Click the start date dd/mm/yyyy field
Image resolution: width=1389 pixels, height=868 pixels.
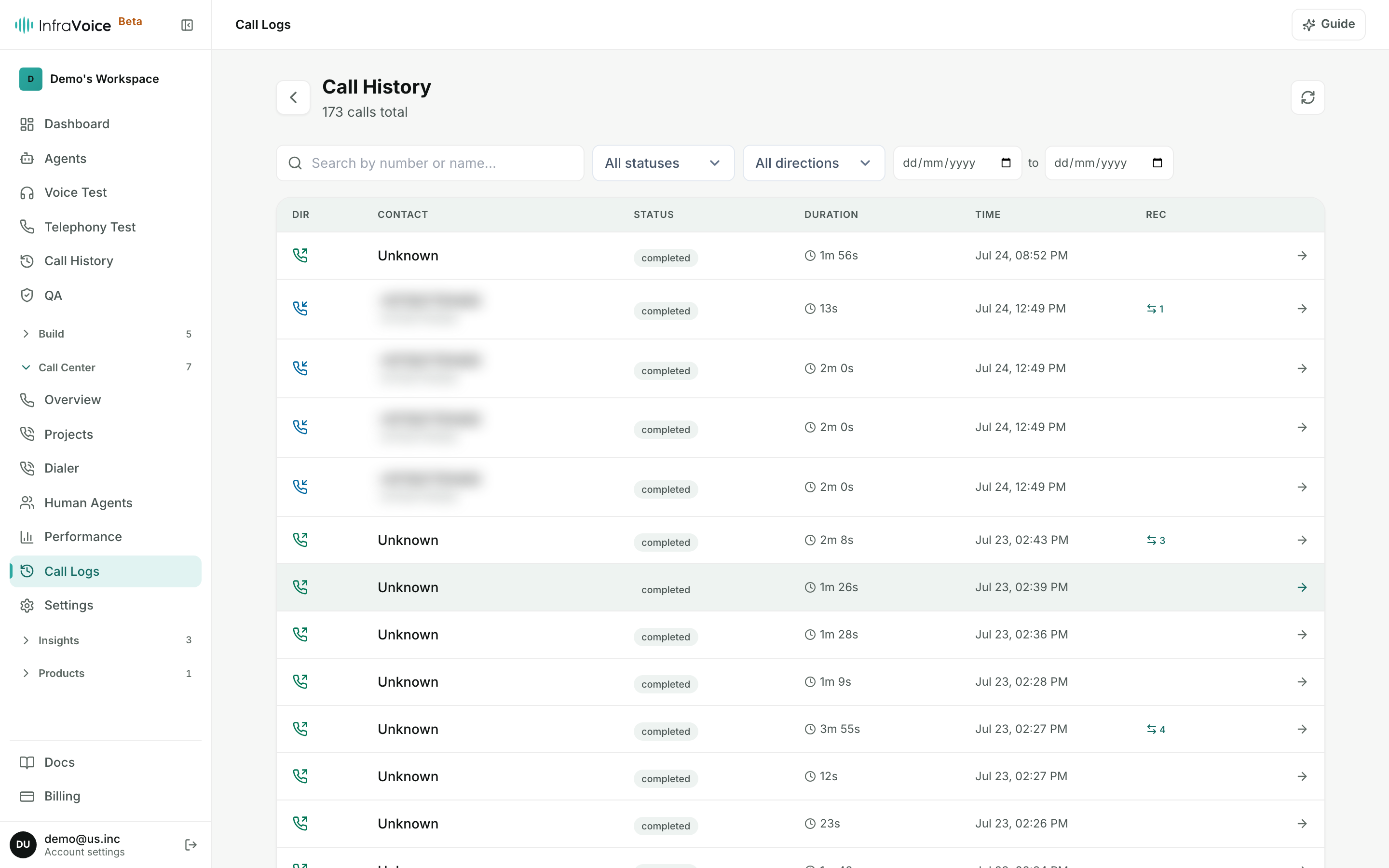click(x=957, y=163)
